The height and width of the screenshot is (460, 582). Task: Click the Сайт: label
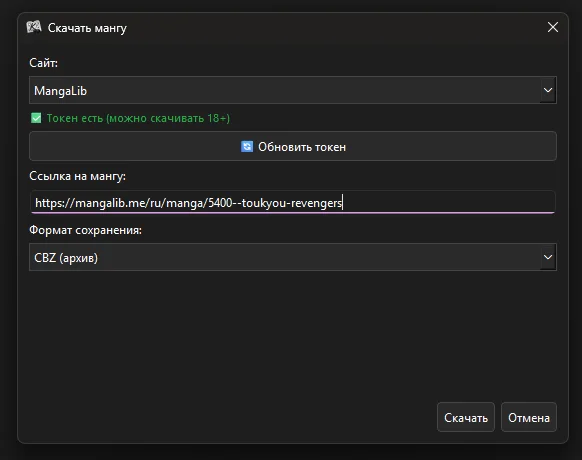tap(43, 63)
